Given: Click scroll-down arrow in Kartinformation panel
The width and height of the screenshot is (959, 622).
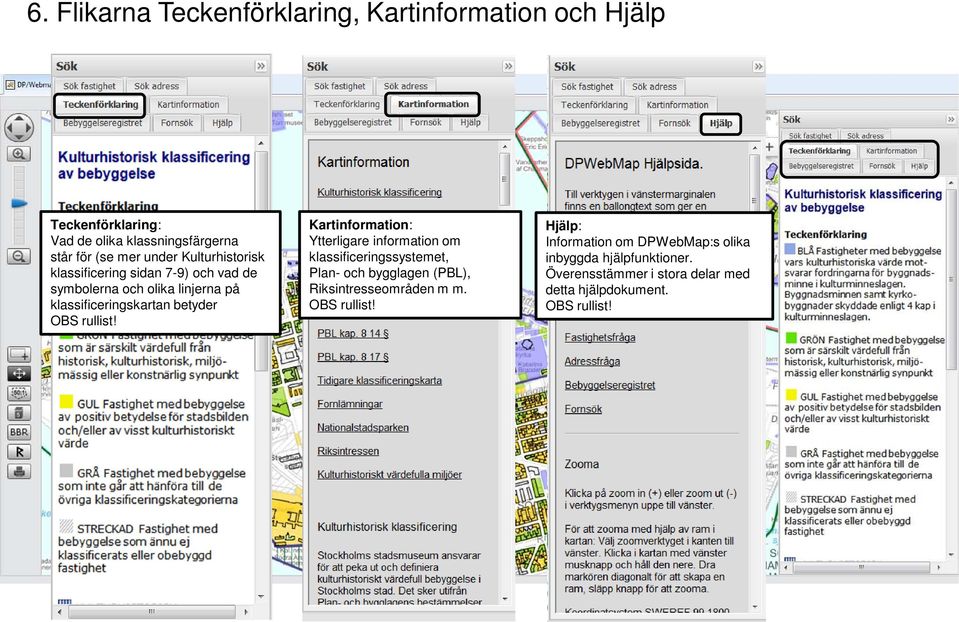Looking at the screenshot, I should click(x=505, y=599).
